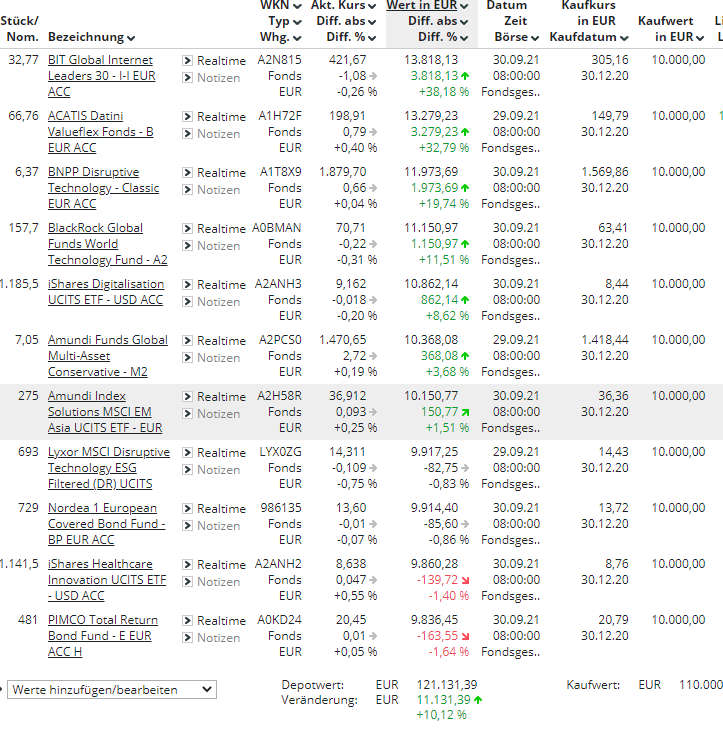723x734 pixels.
Task: Sort by Diff. abs under Akt. Kurs
Action: 346,21
